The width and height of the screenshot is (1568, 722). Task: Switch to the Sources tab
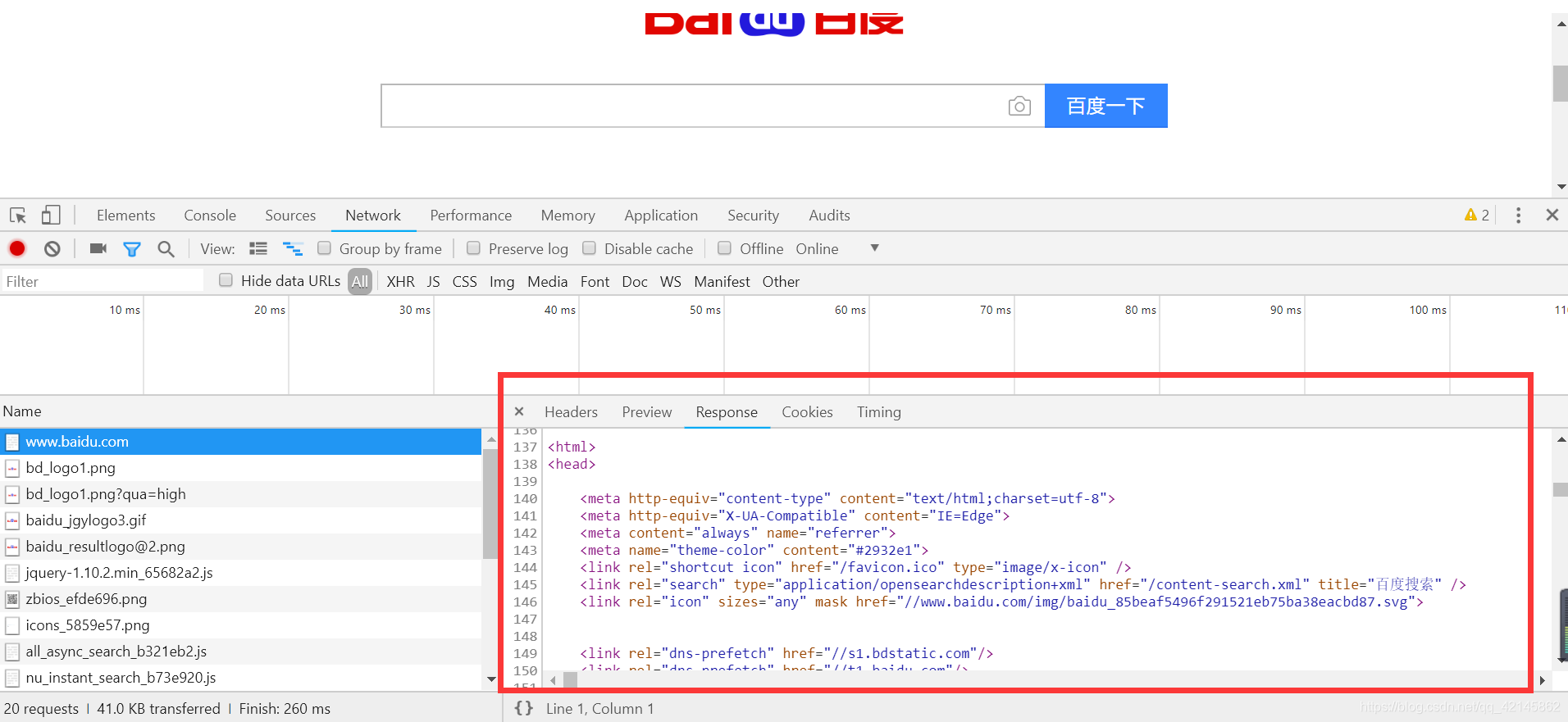[290, 215]
